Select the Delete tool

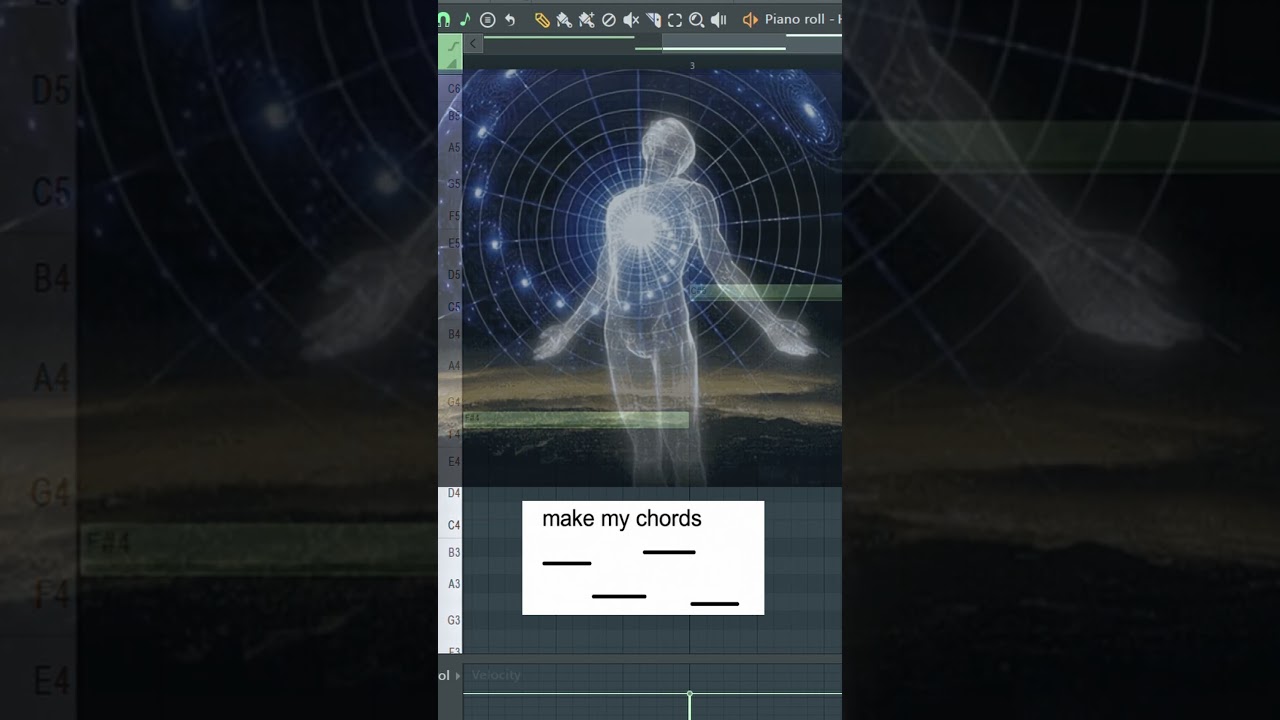pyautogui.click(x=608, y=19)
